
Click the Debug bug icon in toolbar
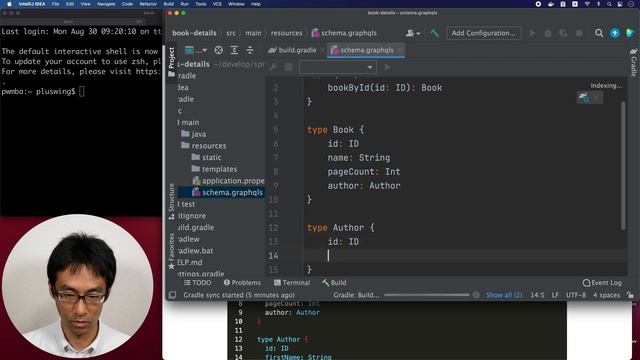point(548,33)
